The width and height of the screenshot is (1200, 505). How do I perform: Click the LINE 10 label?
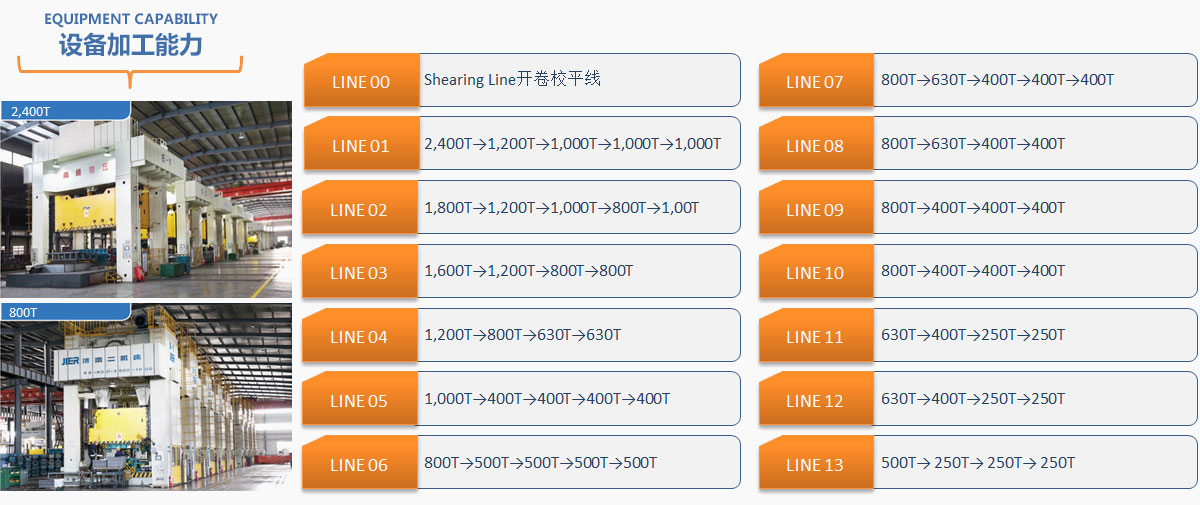[815, 273]
